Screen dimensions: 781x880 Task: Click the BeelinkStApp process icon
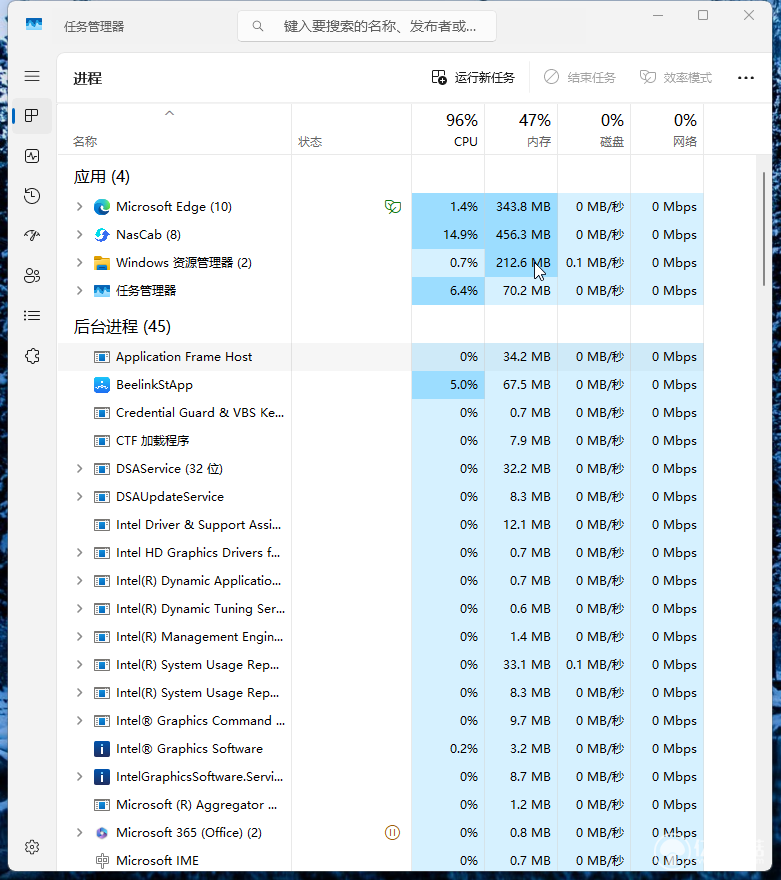(102, 385)
